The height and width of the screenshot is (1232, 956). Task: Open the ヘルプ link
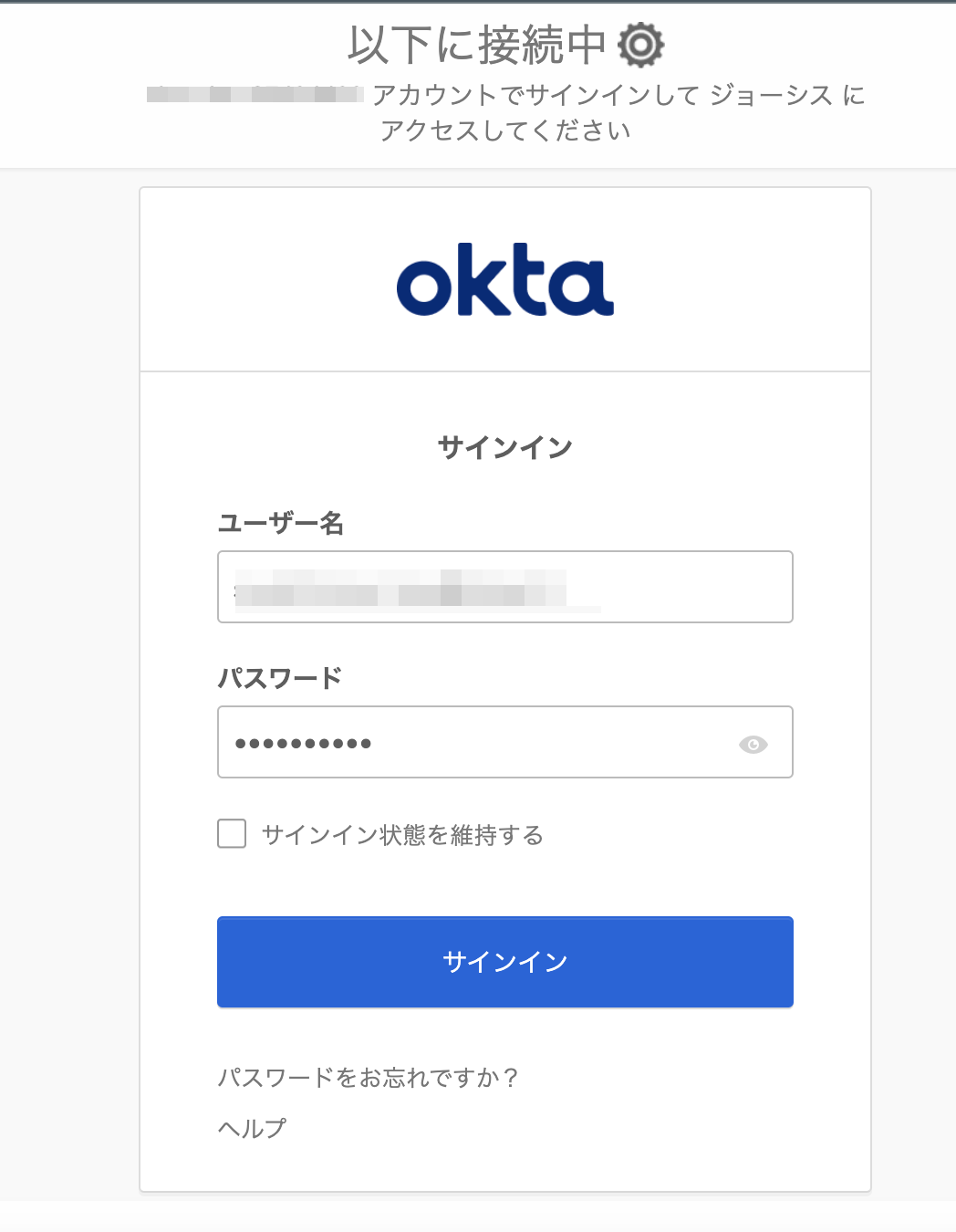(x=252, y=1129)
